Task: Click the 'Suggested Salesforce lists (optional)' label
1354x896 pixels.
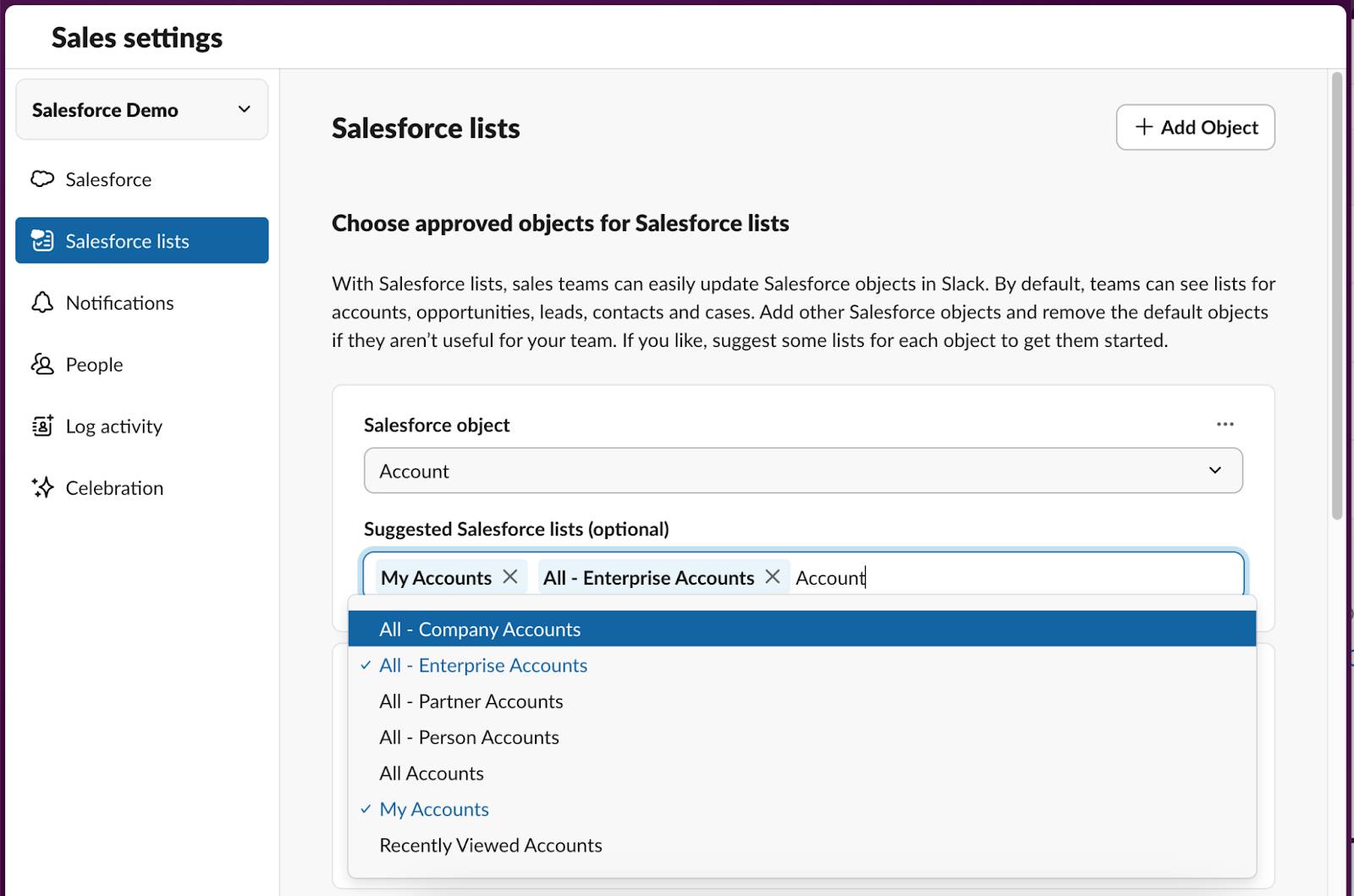Action: [516, 529]
